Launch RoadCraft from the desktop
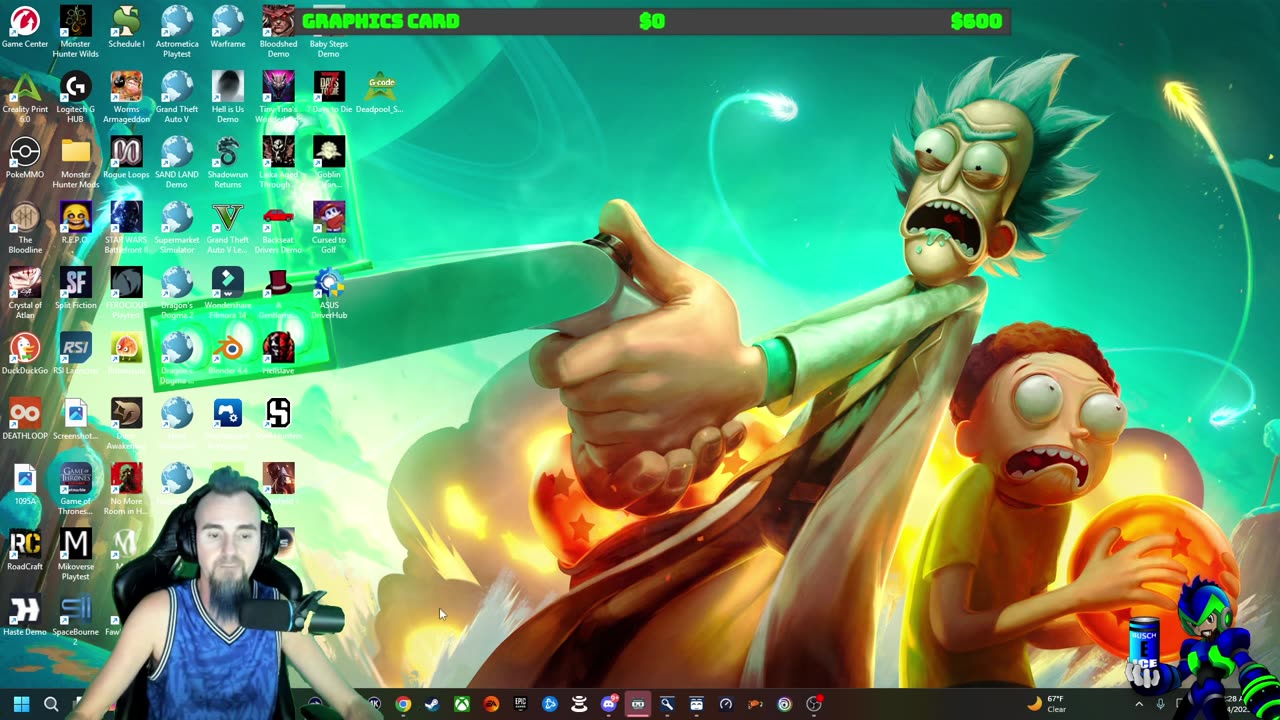 point(25,549)
